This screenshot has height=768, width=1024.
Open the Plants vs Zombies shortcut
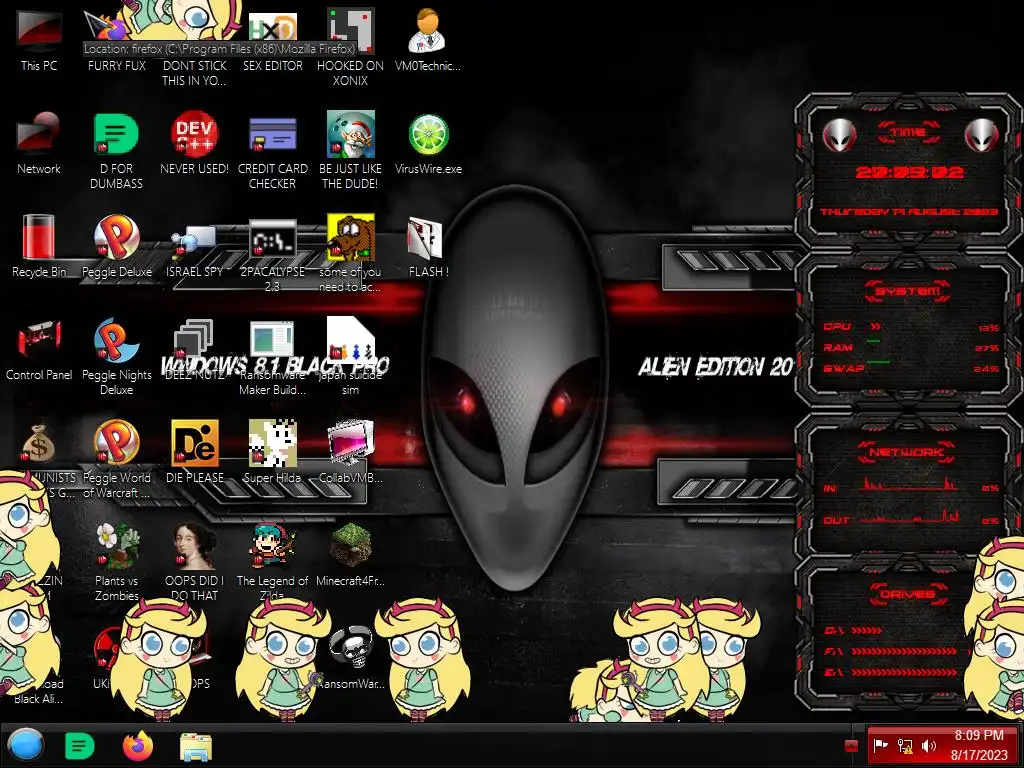116,562
